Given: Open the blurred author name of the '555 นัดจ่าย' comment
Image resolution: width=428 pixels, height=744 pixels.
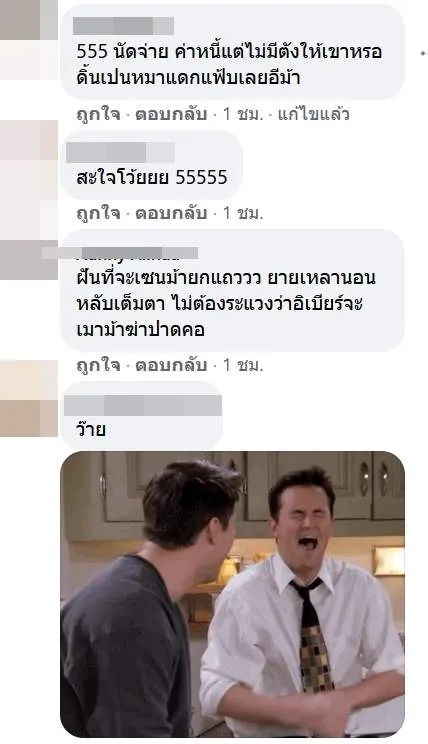Looking at the screenshot, I should (123, 26).
